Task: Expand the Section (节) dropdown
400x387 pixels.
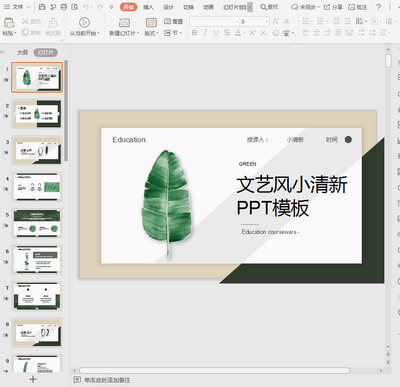Action: 180,33
